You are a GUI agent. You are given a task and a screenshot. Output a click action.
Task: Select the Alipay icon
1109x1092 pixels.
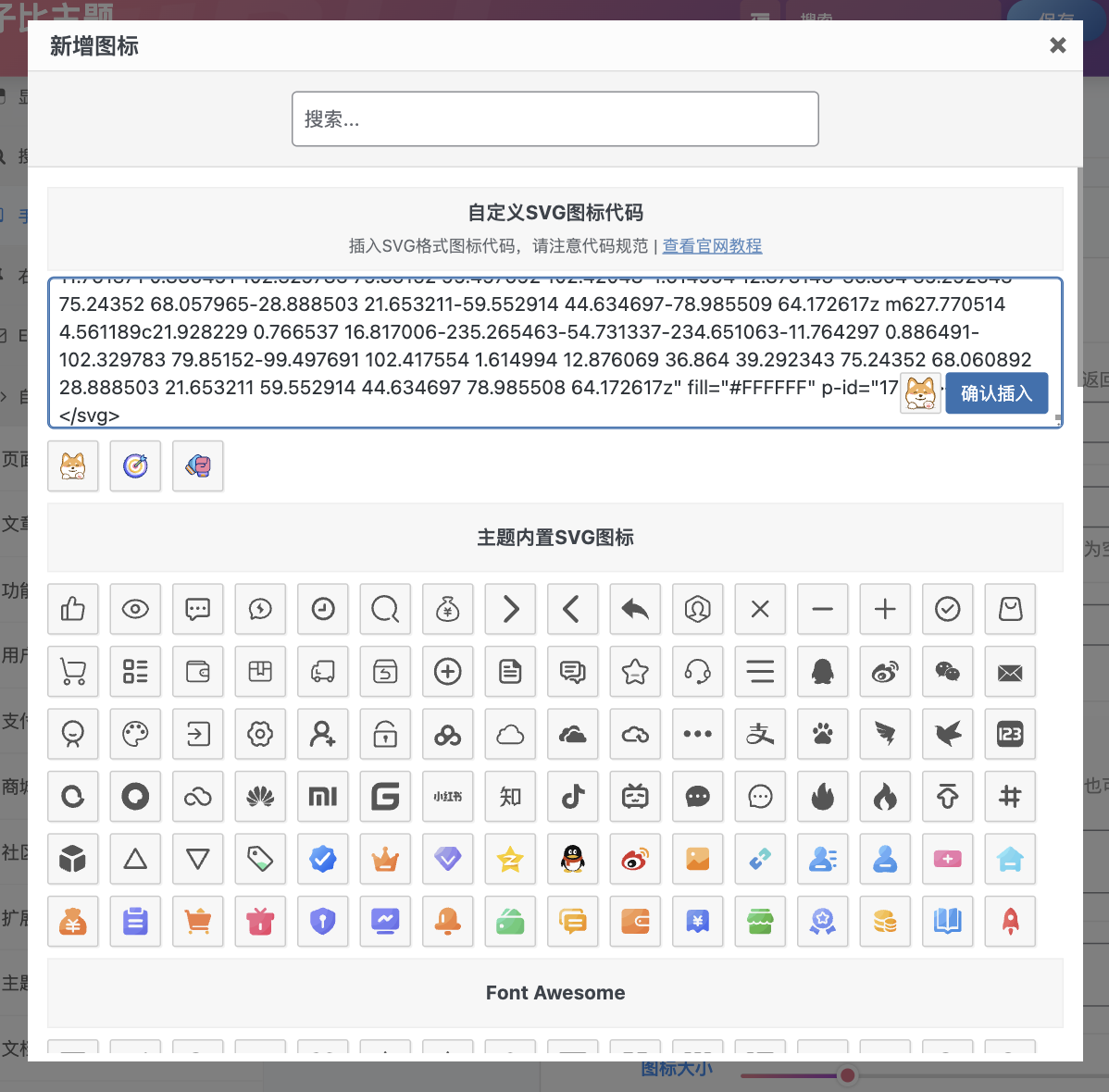760,734
